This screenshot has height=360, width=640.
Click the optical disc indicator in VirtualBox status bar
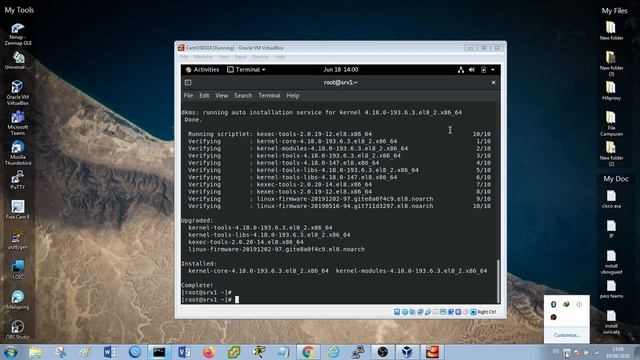point(404,312)
